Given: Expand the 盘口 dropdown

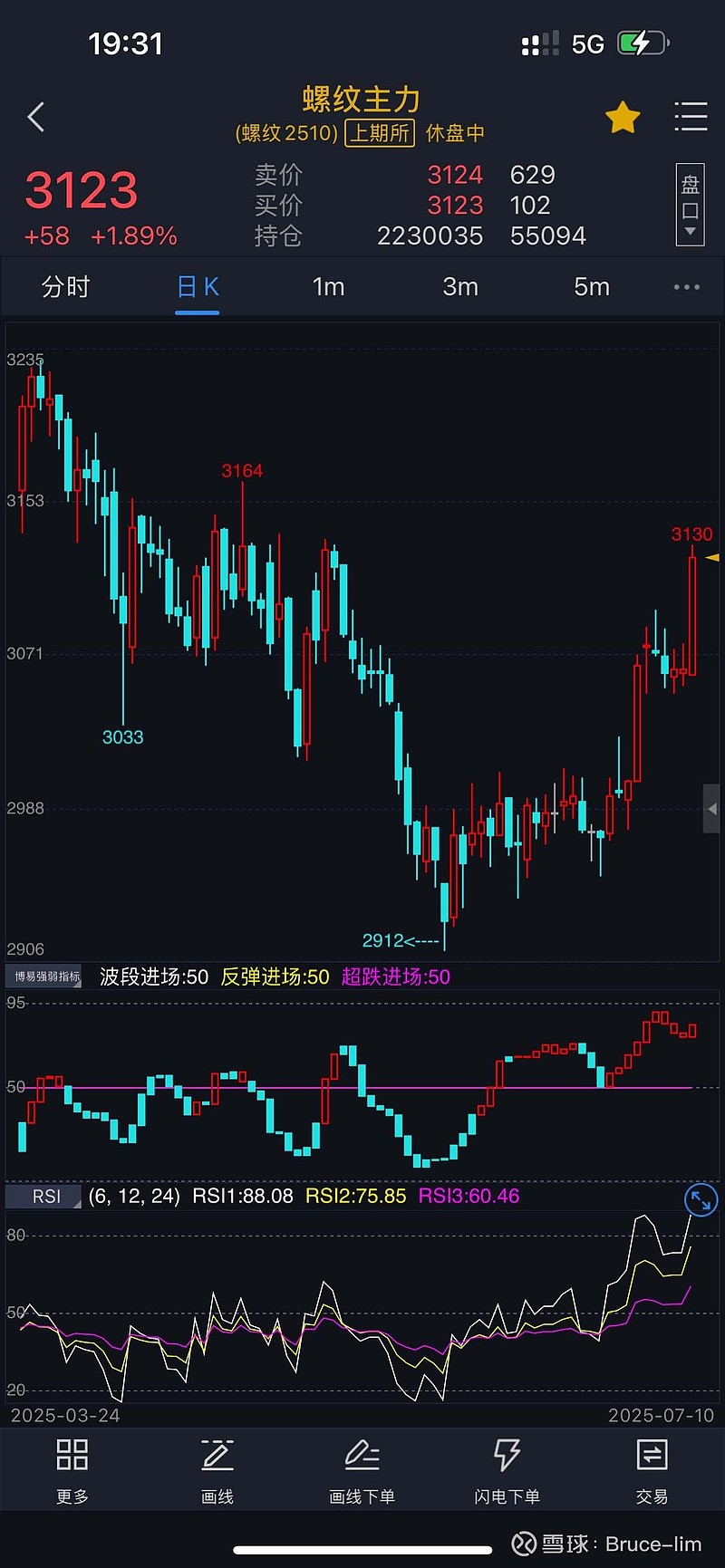Looking at the screenshot, I should 691,205.
